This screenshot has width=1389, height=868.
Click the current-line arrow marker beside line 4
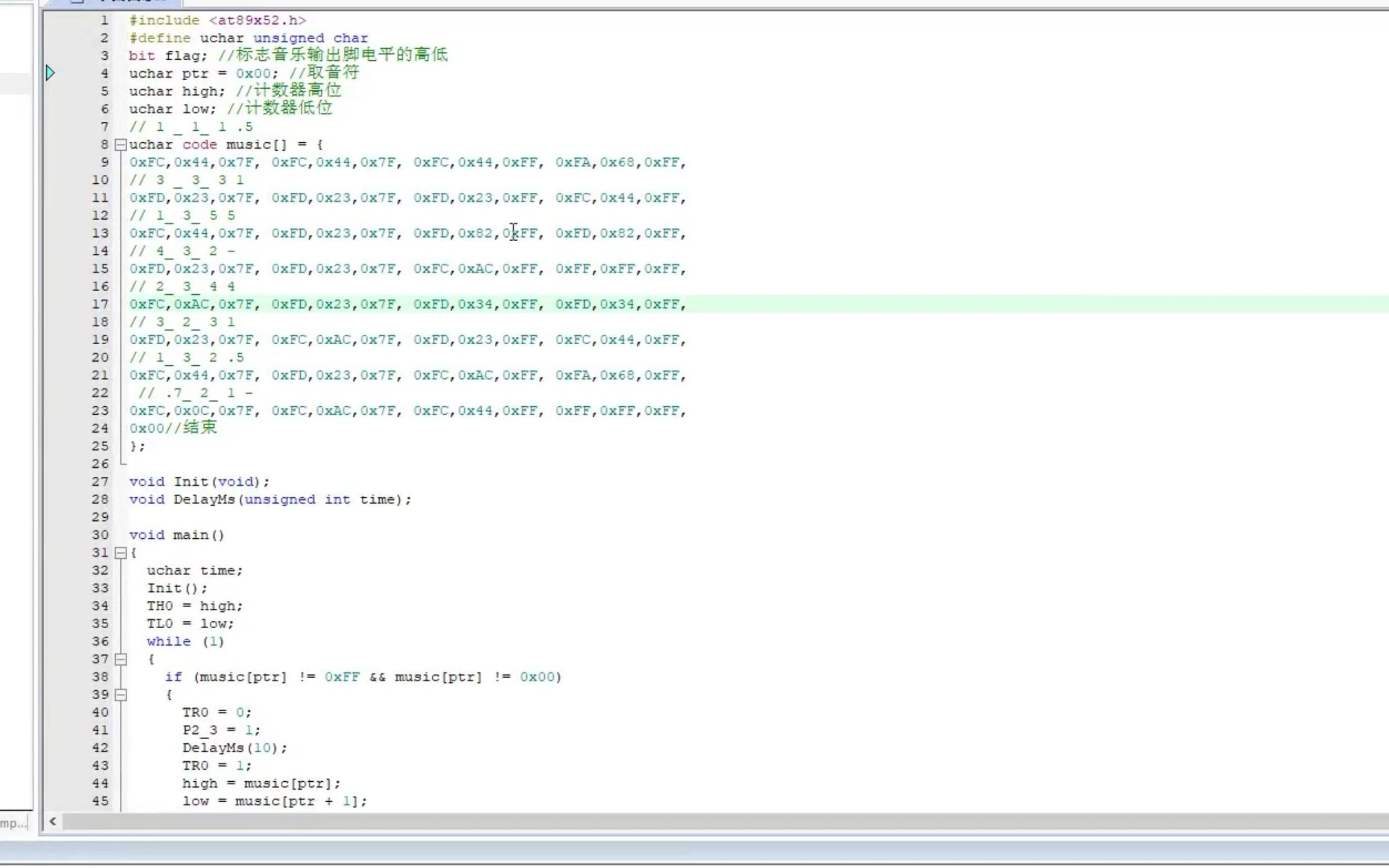50,74
